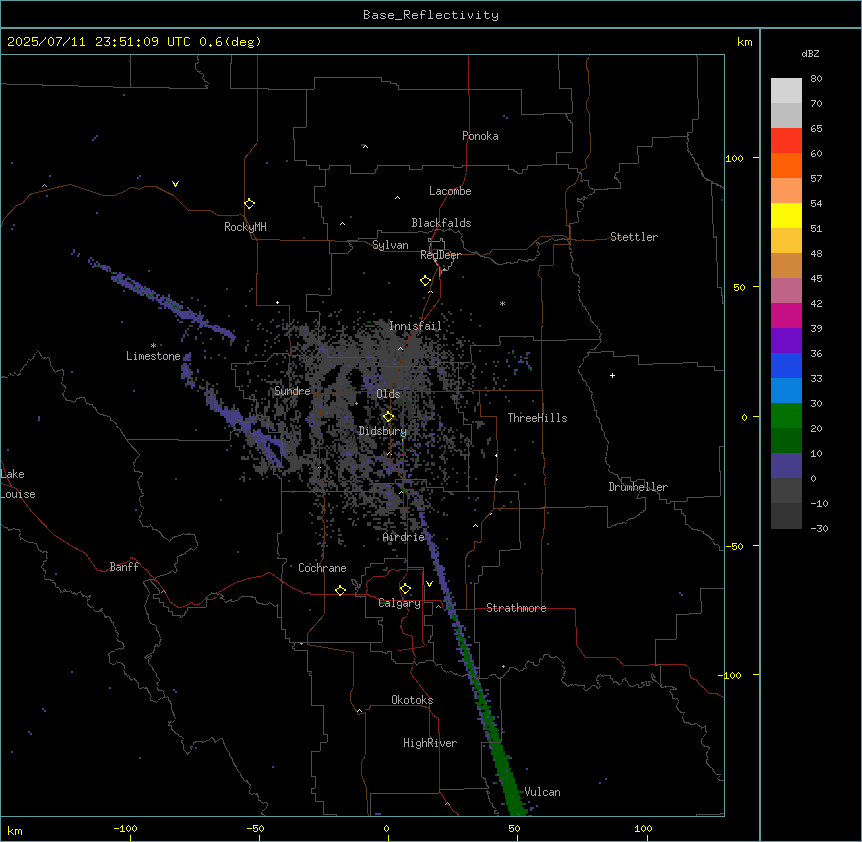Click the pink 42-45 dBZ legend swatch
Screen dimensions: 862x842
[x=786, y=291]
